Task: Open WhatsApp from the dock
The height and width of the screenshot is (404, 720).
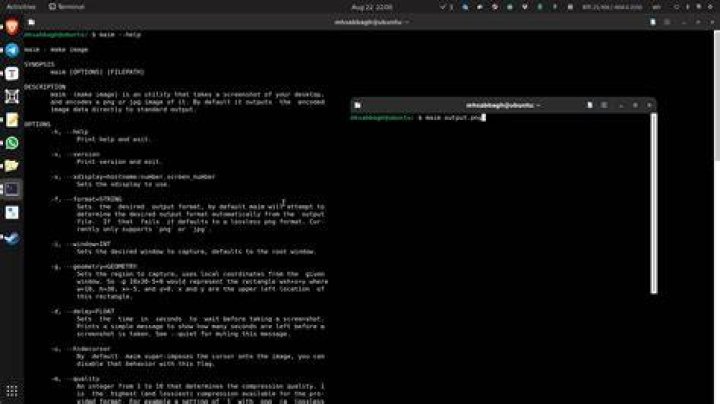Action: [12, 143]
